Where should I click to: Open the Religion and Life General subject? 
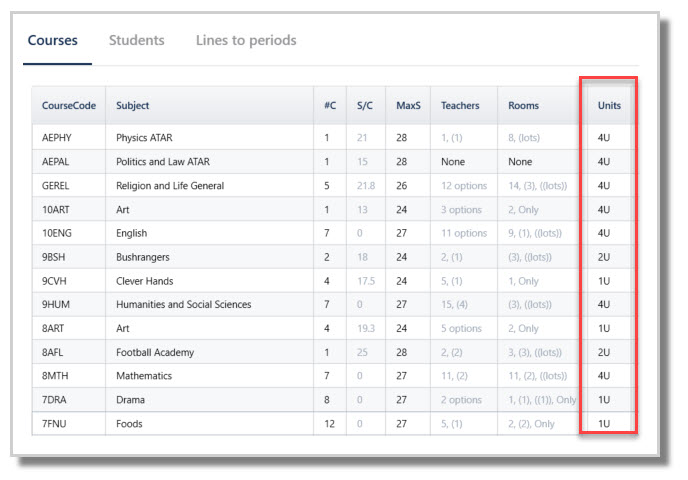[x=170, y=186]
